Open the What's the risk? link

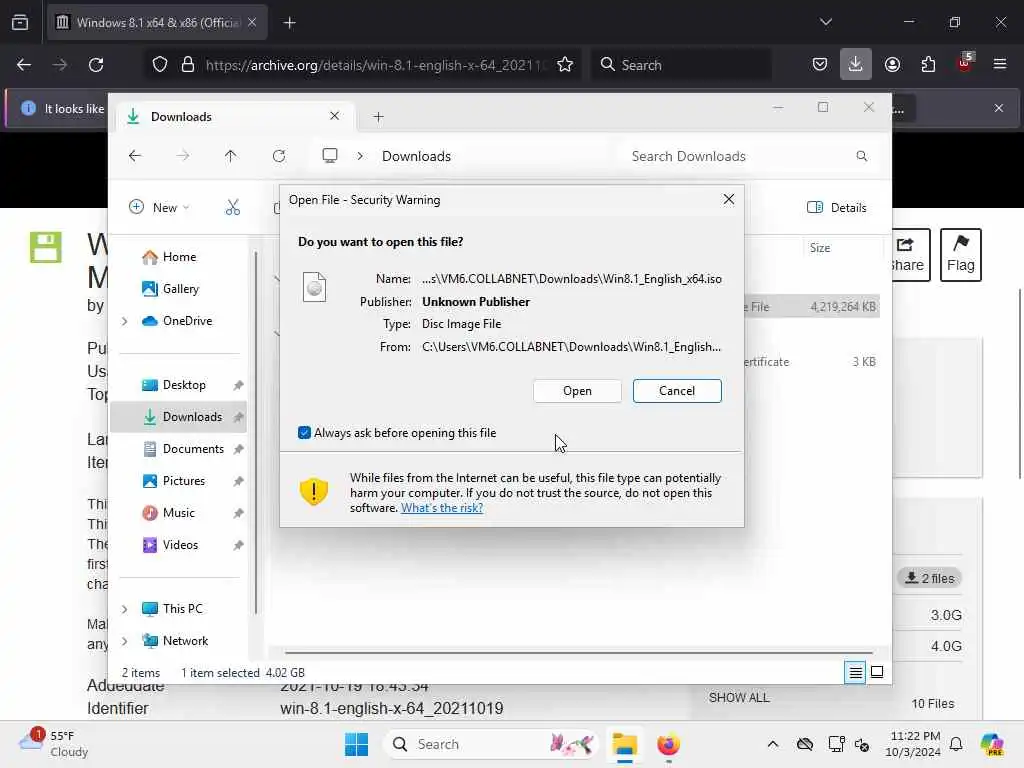(x=441, y=508)
